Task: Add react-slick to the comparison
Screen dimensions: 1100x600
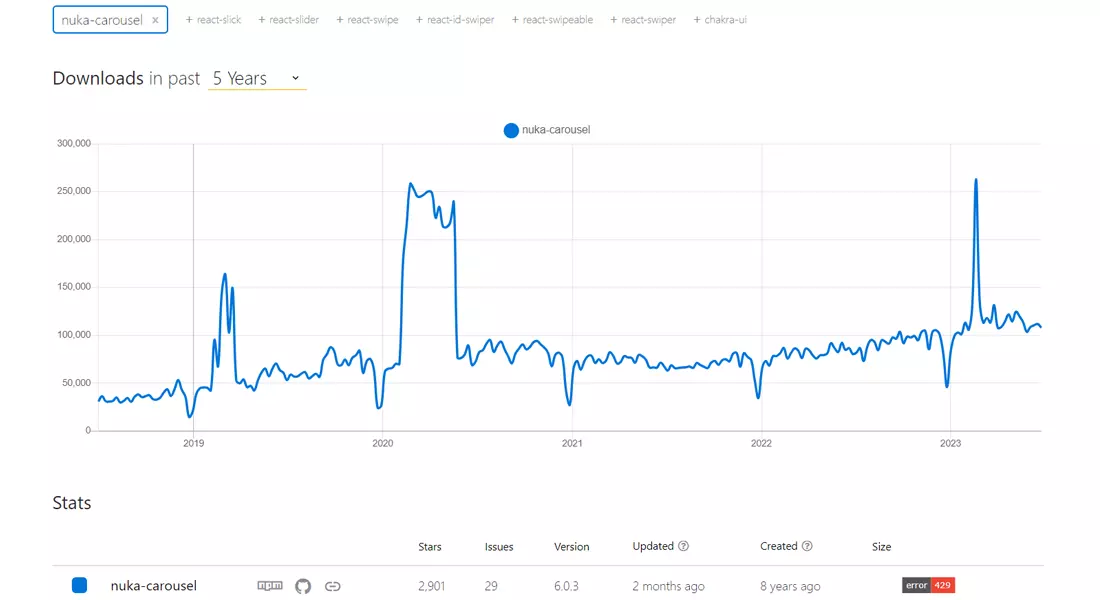Action: [x=213, y=20]
